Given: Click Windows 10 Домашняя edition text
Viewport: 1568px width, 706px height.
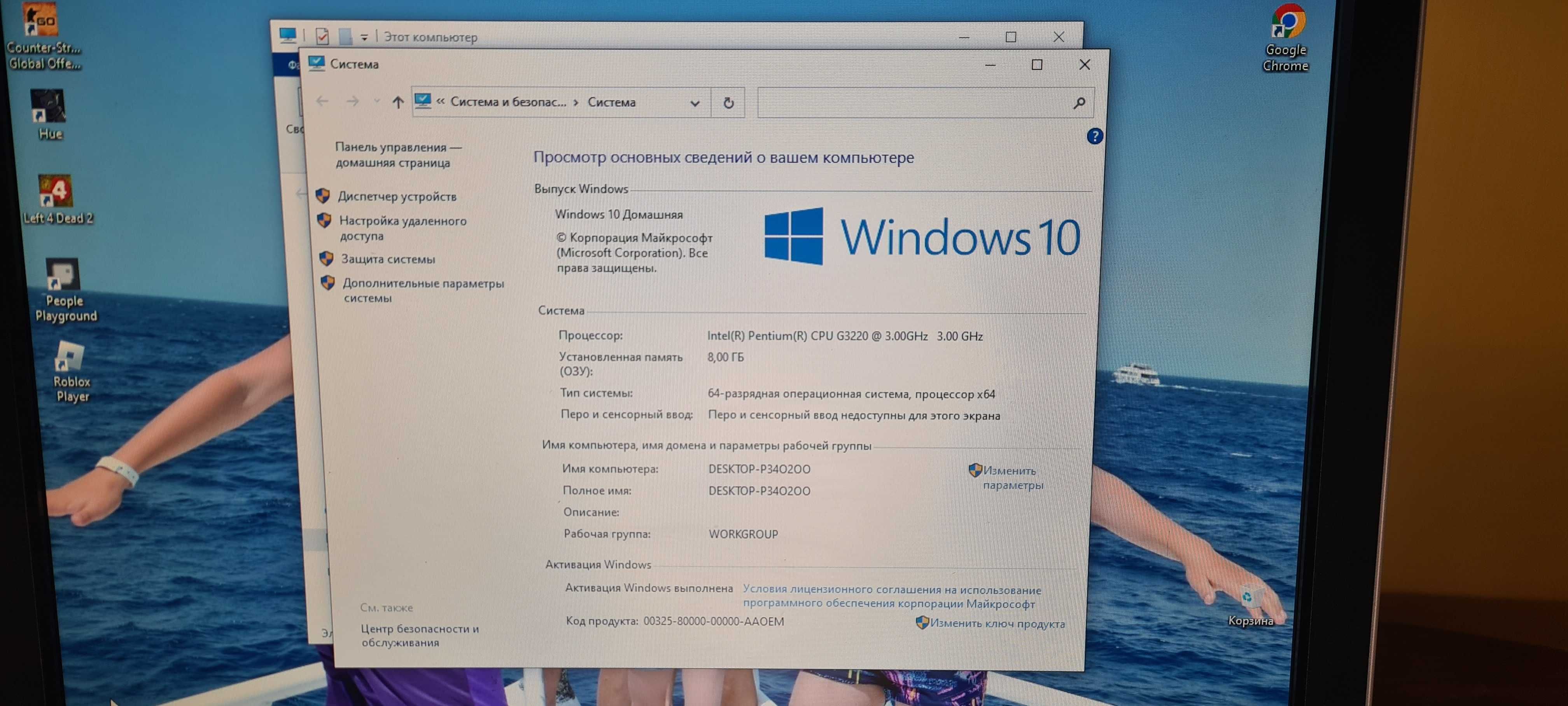Looking at the screenshot, I should pyautogui.click(x=618, y=214).
